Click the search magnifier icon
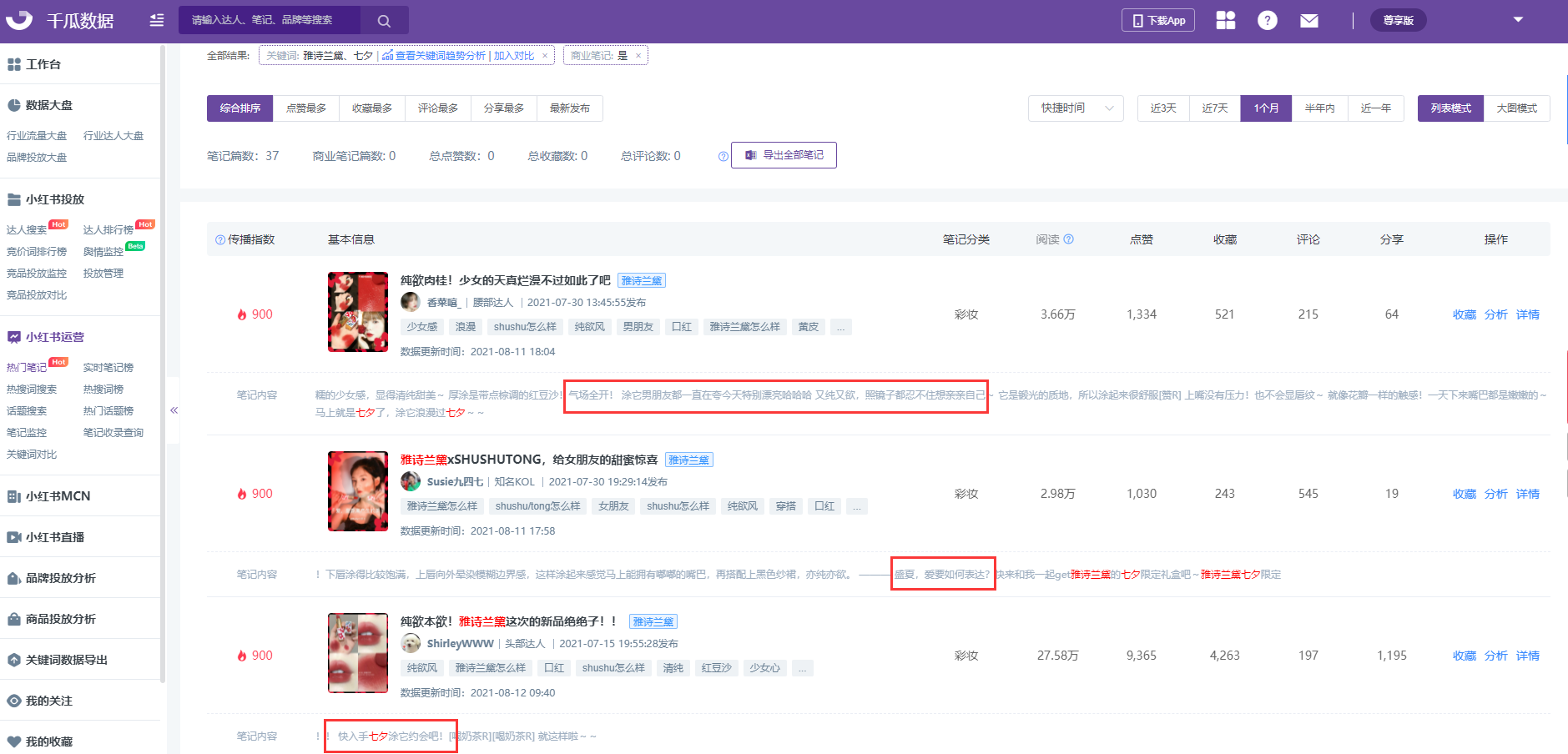This screenshot has width=1568, height=754. (x=384, y=21)
